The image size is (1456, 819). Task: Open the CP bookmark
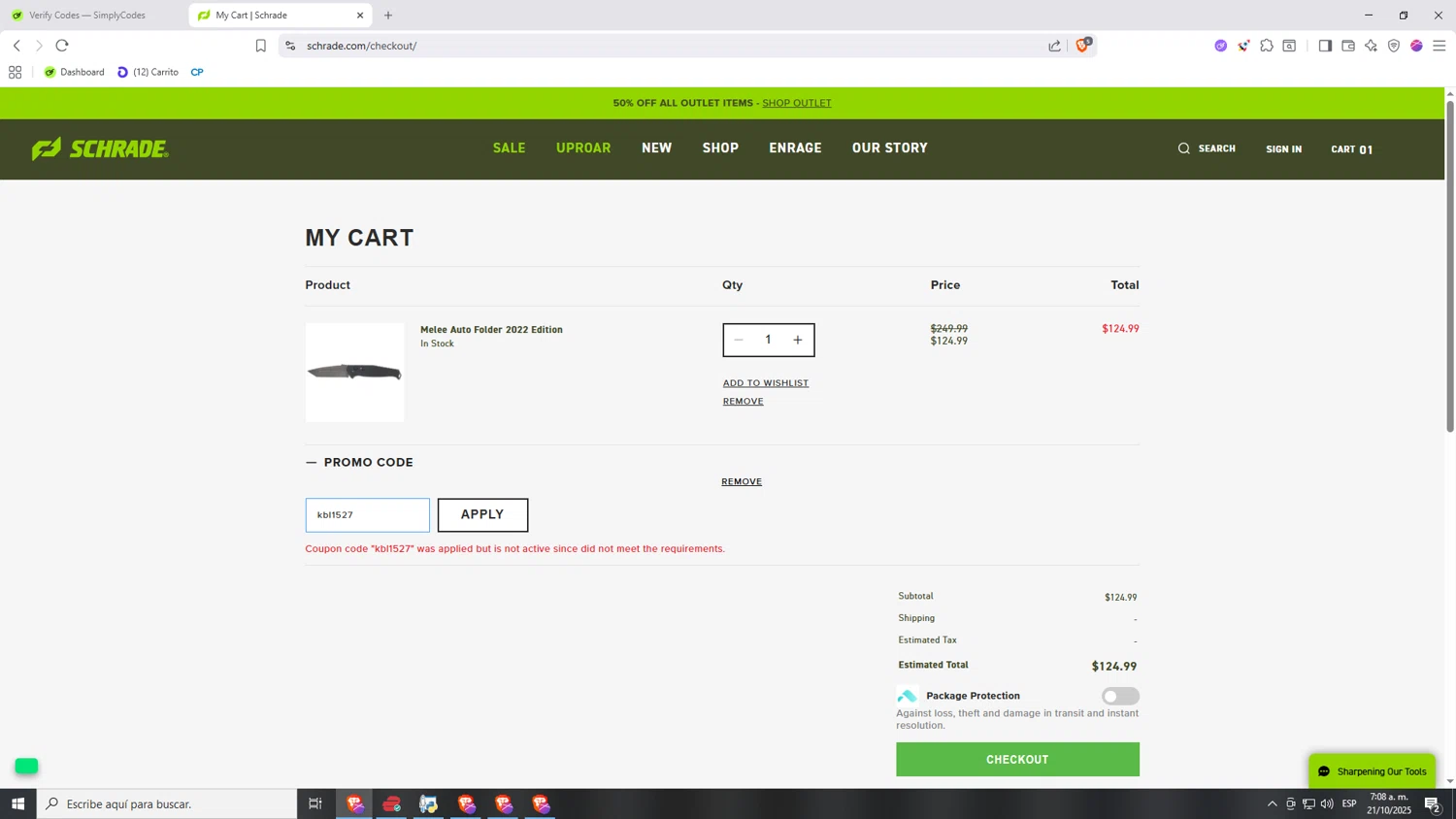(x=197, y=72)
